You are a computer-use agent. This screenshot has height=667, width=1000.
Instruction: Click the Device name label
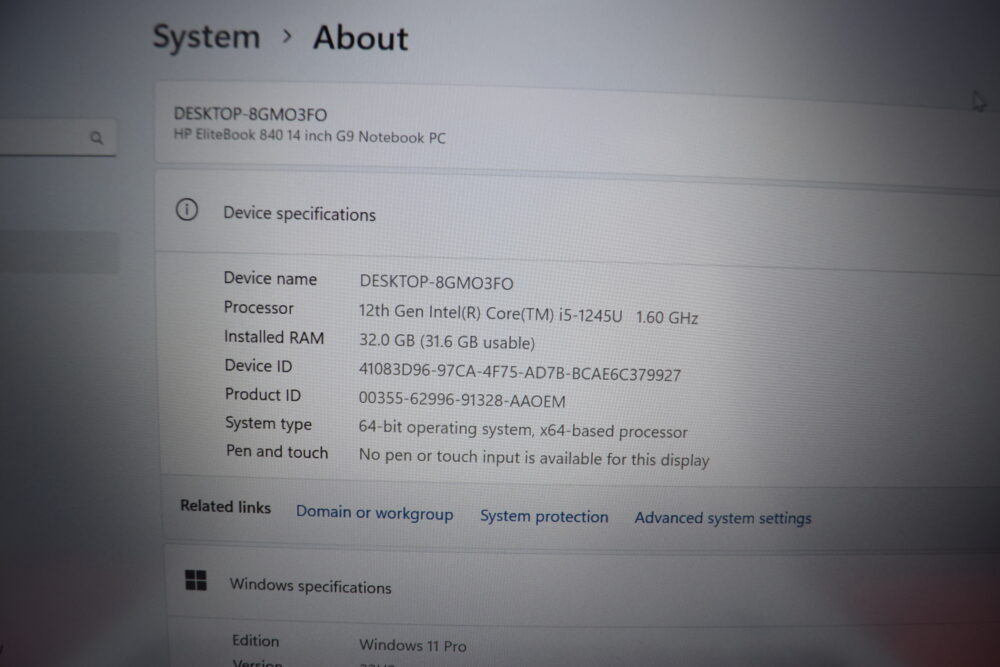point(270,278)
